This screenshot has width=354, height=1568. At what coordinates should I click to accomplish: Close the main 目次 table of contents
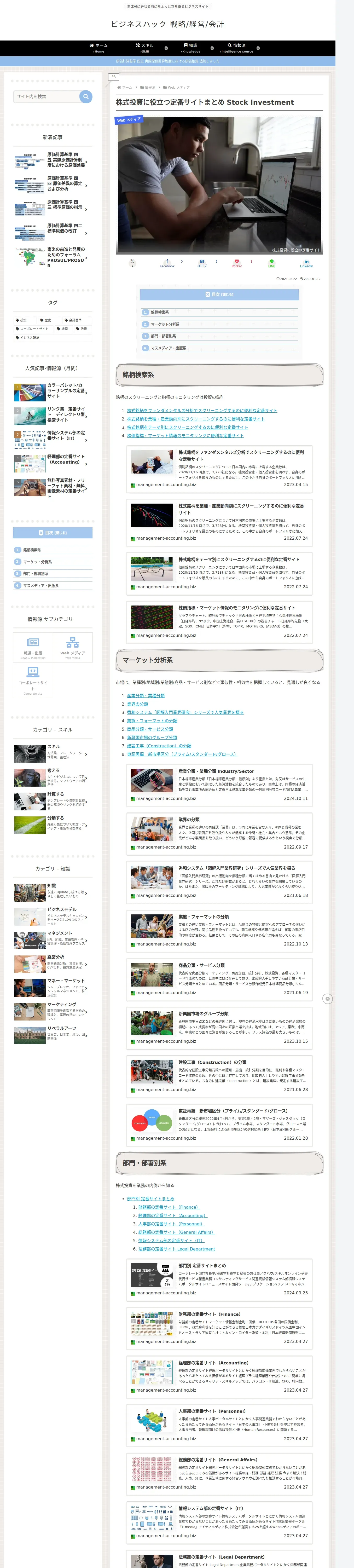(219, 295)
